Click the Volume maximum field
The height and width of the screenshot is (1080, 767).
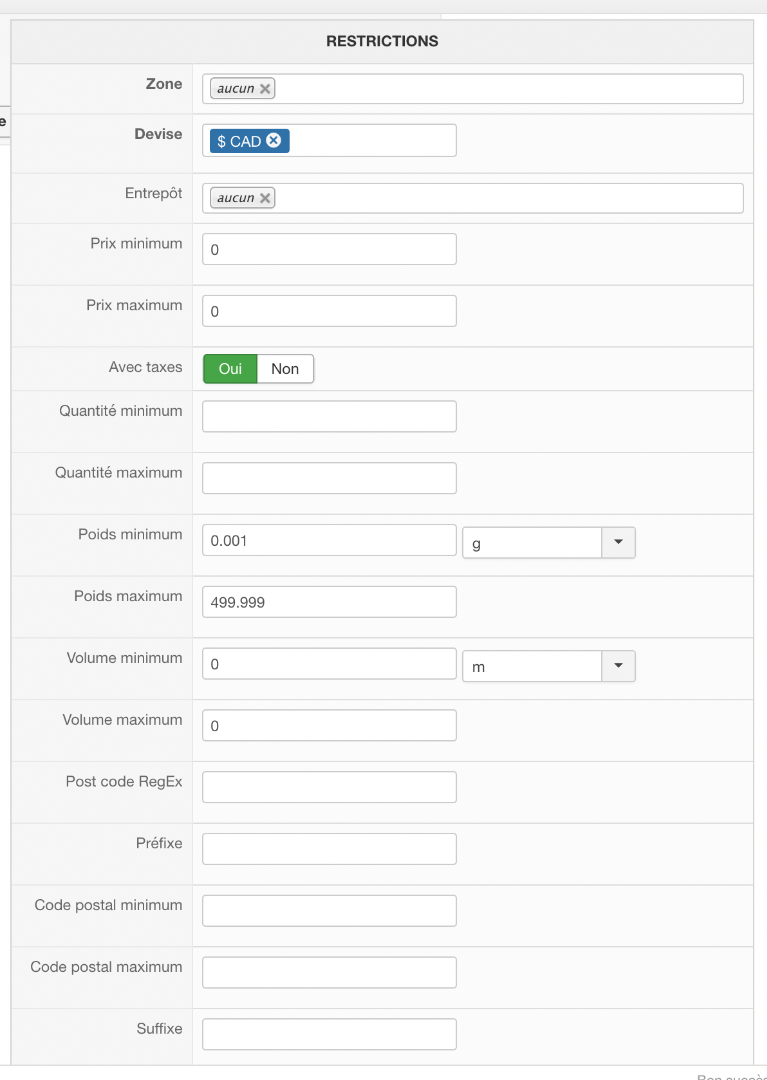329,725
